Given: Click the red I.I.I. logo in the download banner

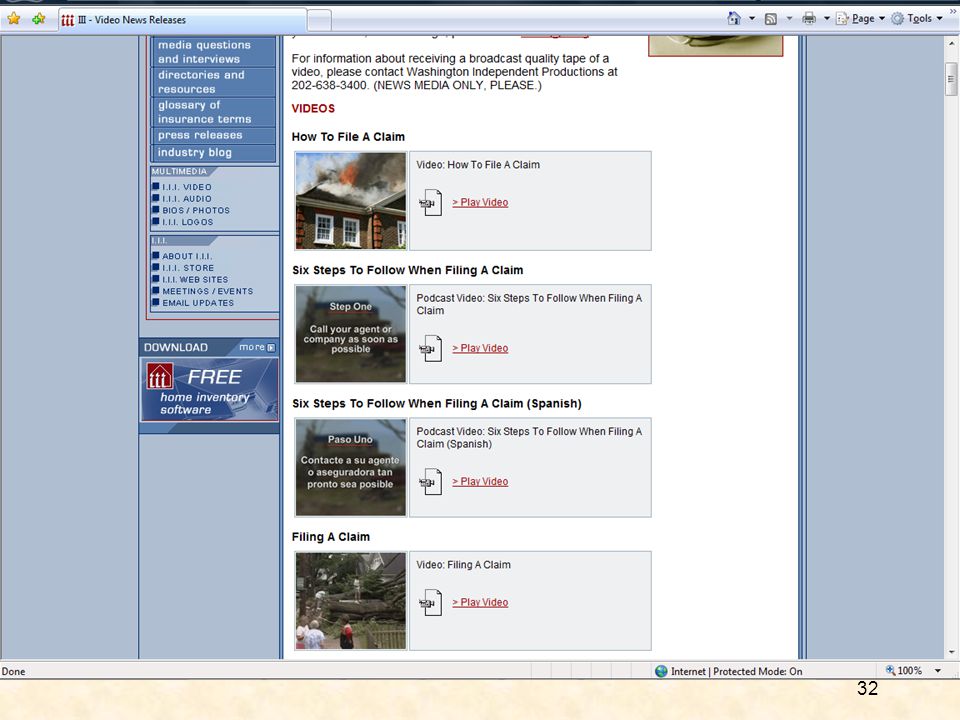Looking at the screenshot, I should 160,377.
